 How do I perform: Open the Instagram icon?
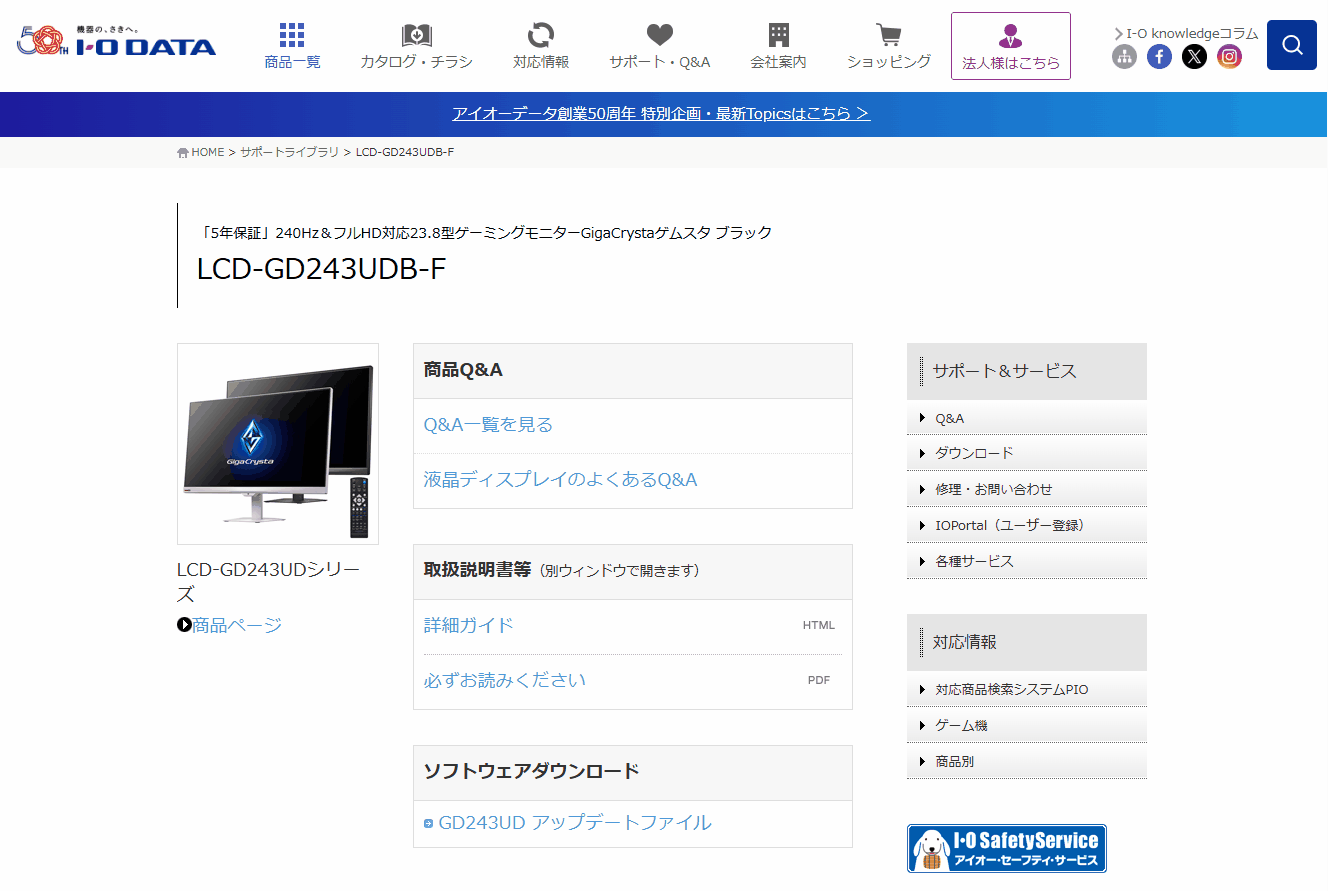(x=1229, y=57)
